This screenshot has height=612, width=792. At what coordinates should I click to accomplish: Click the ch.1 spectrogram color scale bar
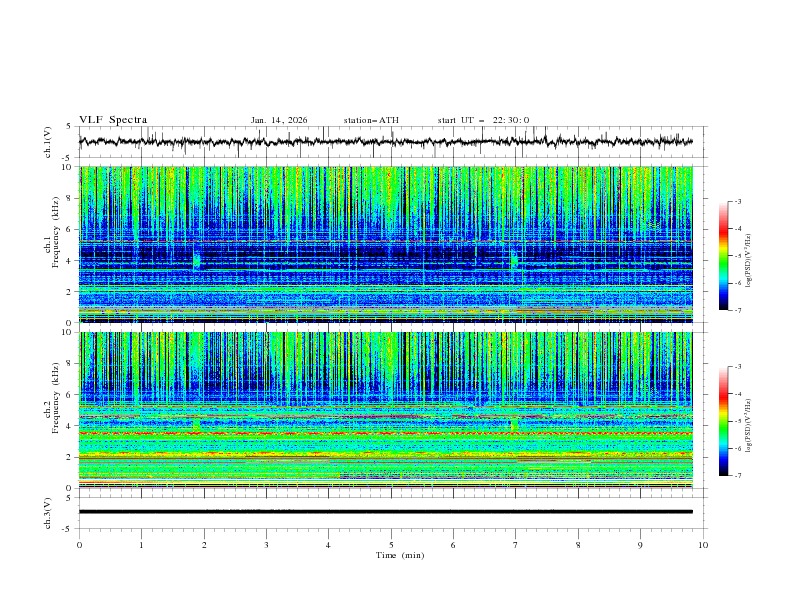click(724, 255)
